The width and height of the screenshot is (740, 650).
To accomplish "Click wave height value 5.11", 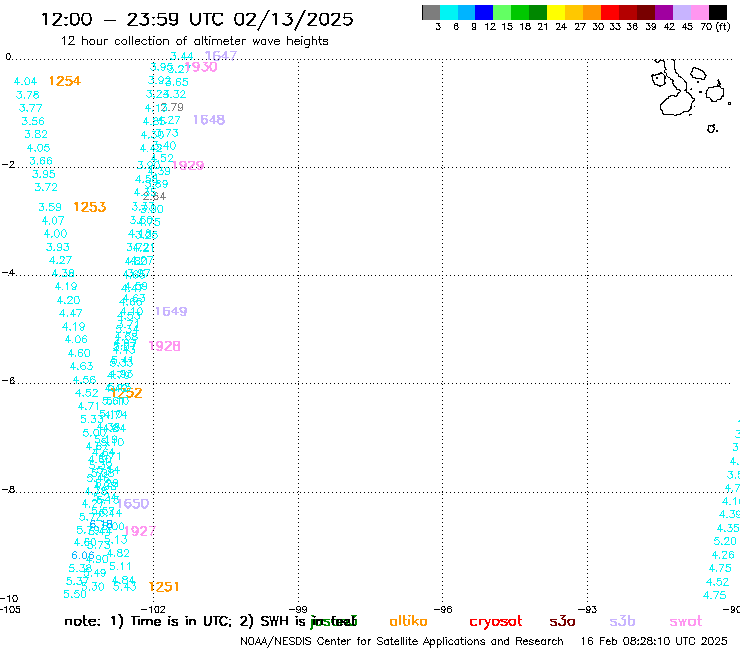I will (120, 566).
